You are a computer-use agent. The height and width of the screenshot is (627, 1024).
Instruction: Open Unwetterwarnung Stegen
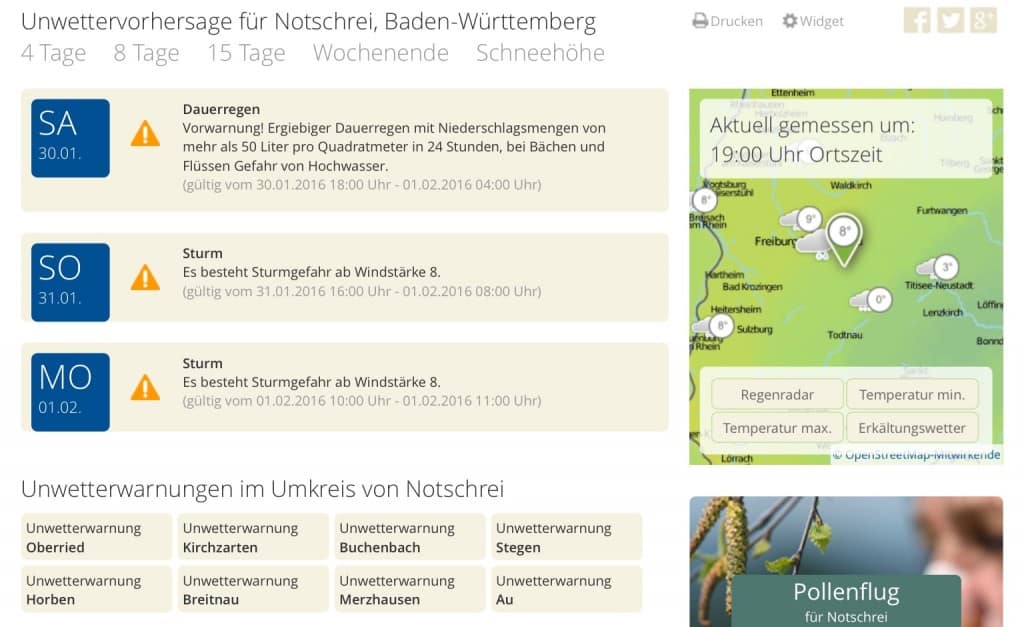(567, 537)
